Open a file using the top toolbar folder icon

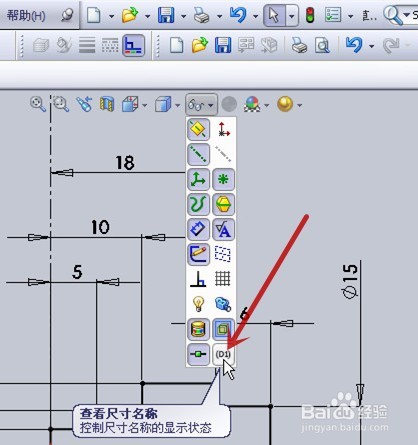tap(130, 15)
